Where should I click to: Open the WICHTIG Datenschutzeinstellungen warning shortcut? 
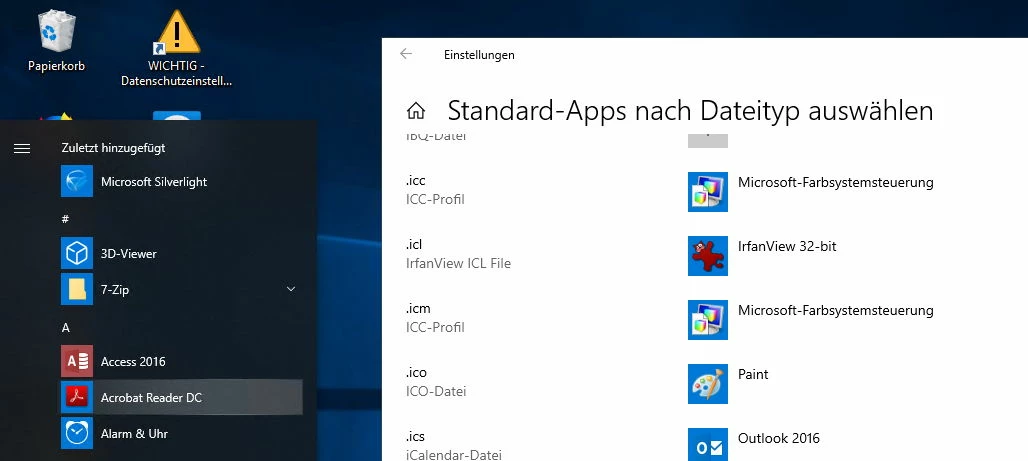pyautogui.click(x=177, y=47)
